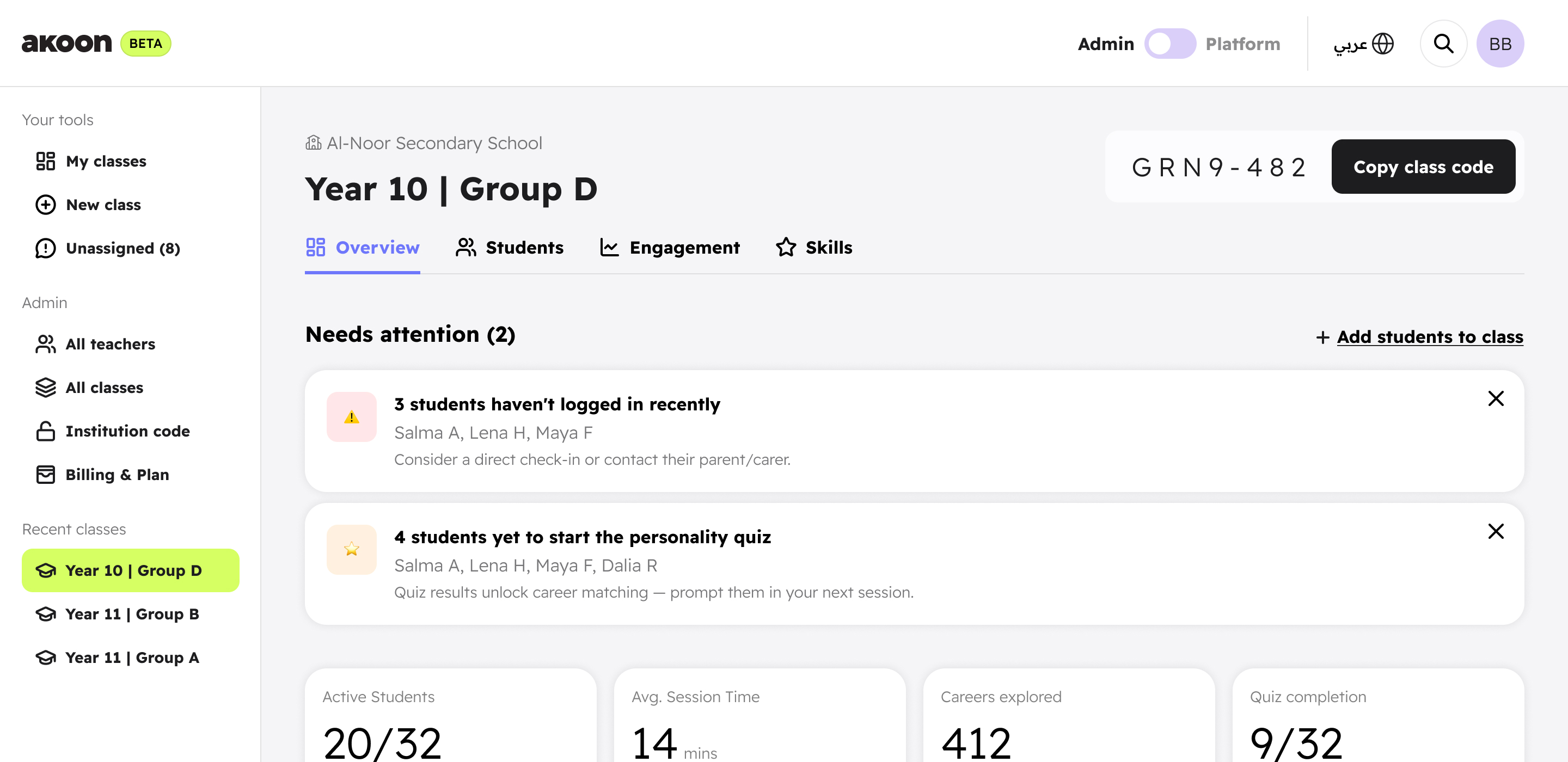Click the akoon logo
1568x762 pixels.
coord(67,43)
